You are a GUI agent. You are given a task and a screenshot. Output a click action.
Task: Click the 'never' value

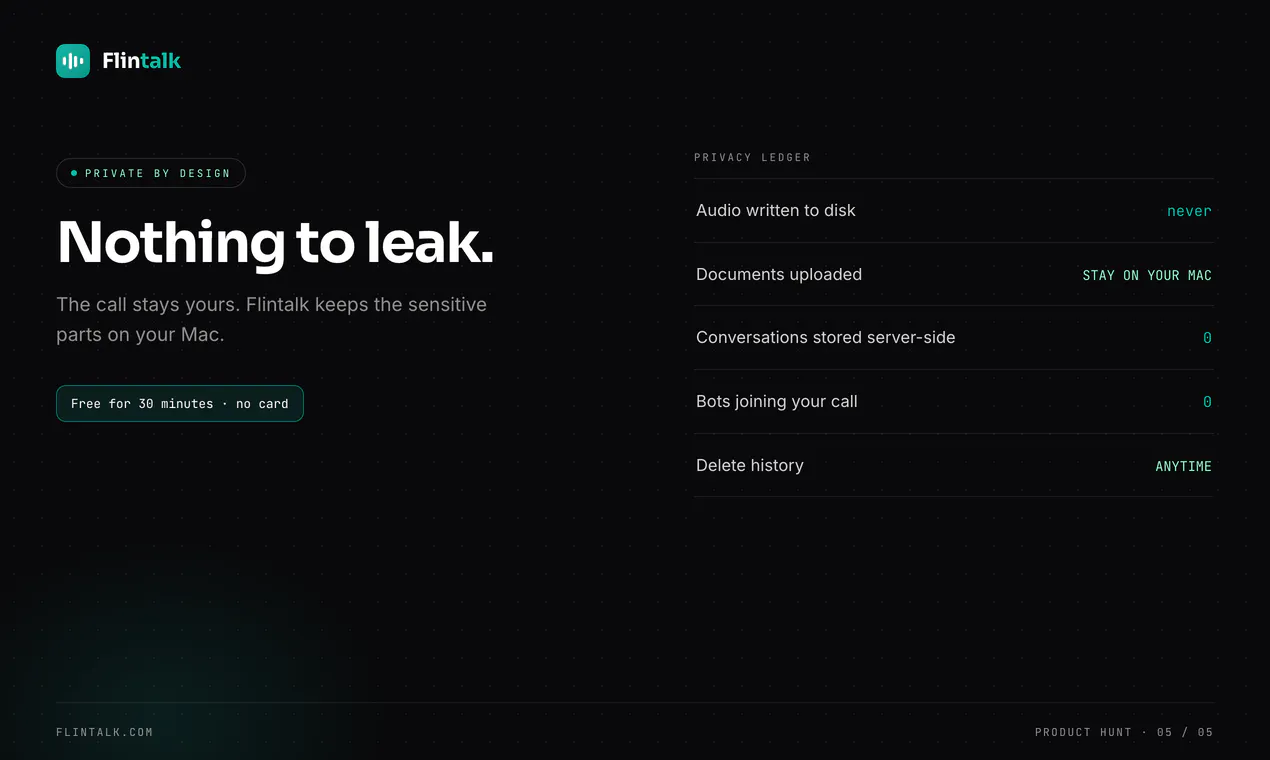(x=1189, y=211)
